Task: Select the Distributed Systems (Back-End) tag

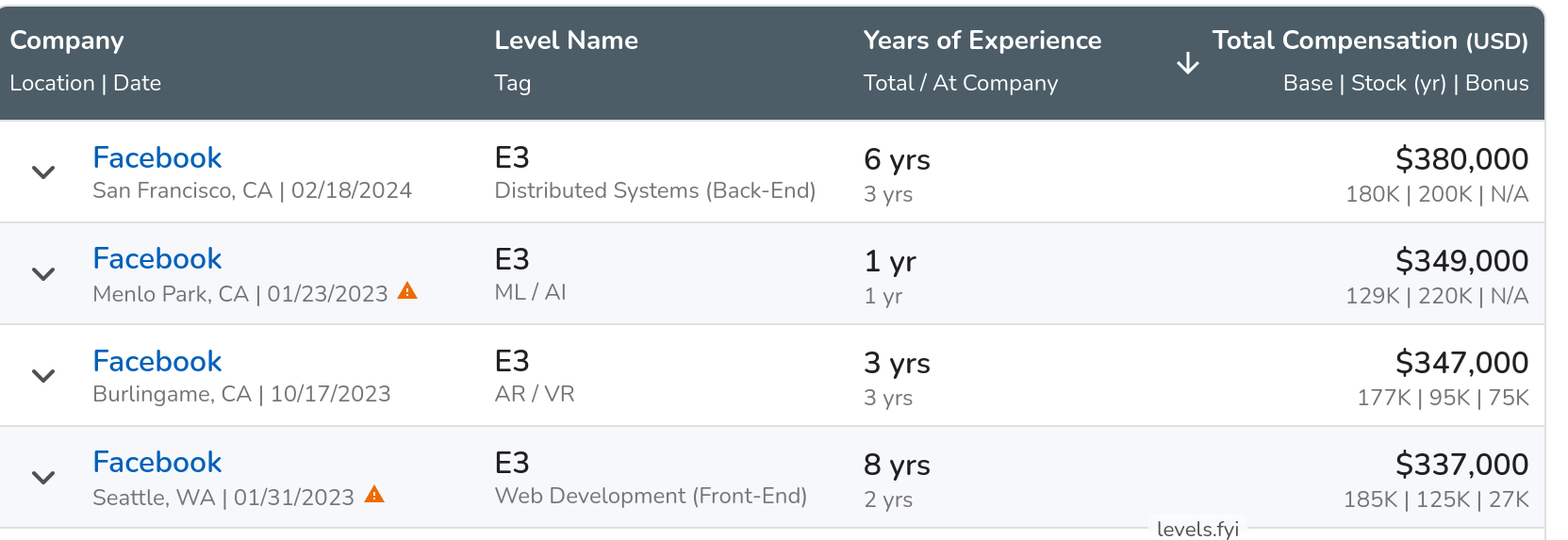Action: pos(654,190)
